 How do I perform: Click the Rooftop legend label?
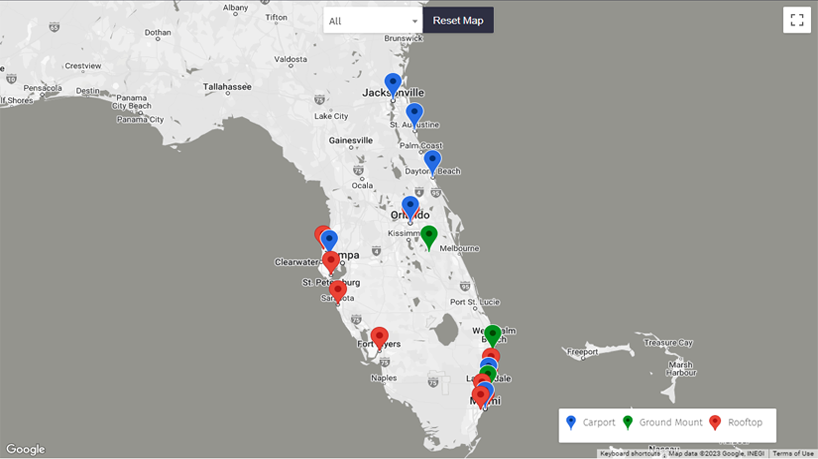(745, 422)
